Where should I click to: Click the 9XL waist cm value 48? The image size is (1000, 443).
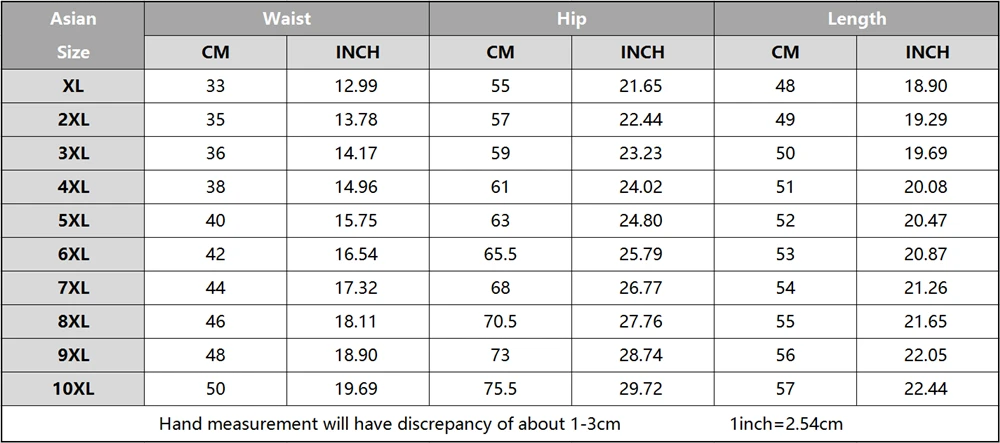coord(216,355)
